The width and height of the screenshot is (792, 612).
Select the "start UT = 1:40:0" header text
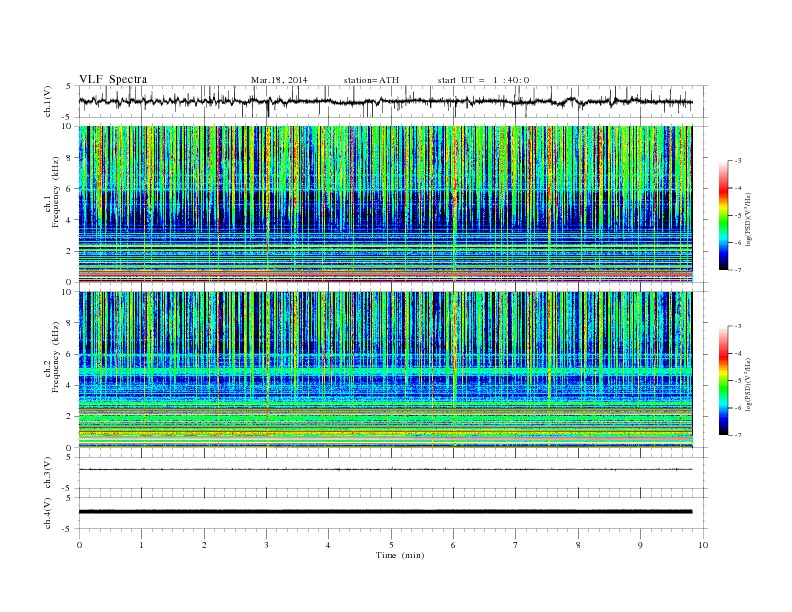pos(483,80)
